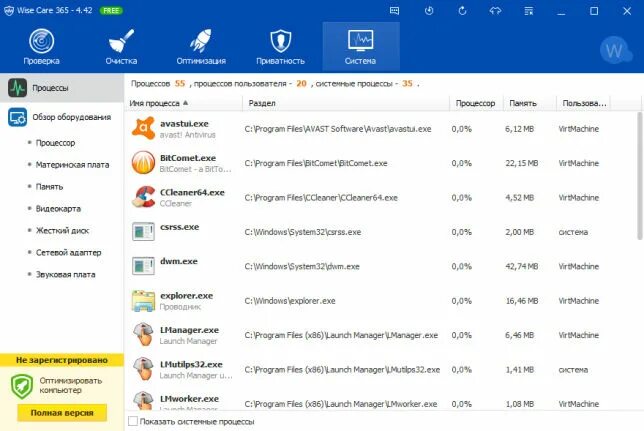Select the BitComet.exe process name

pos(188,158)
